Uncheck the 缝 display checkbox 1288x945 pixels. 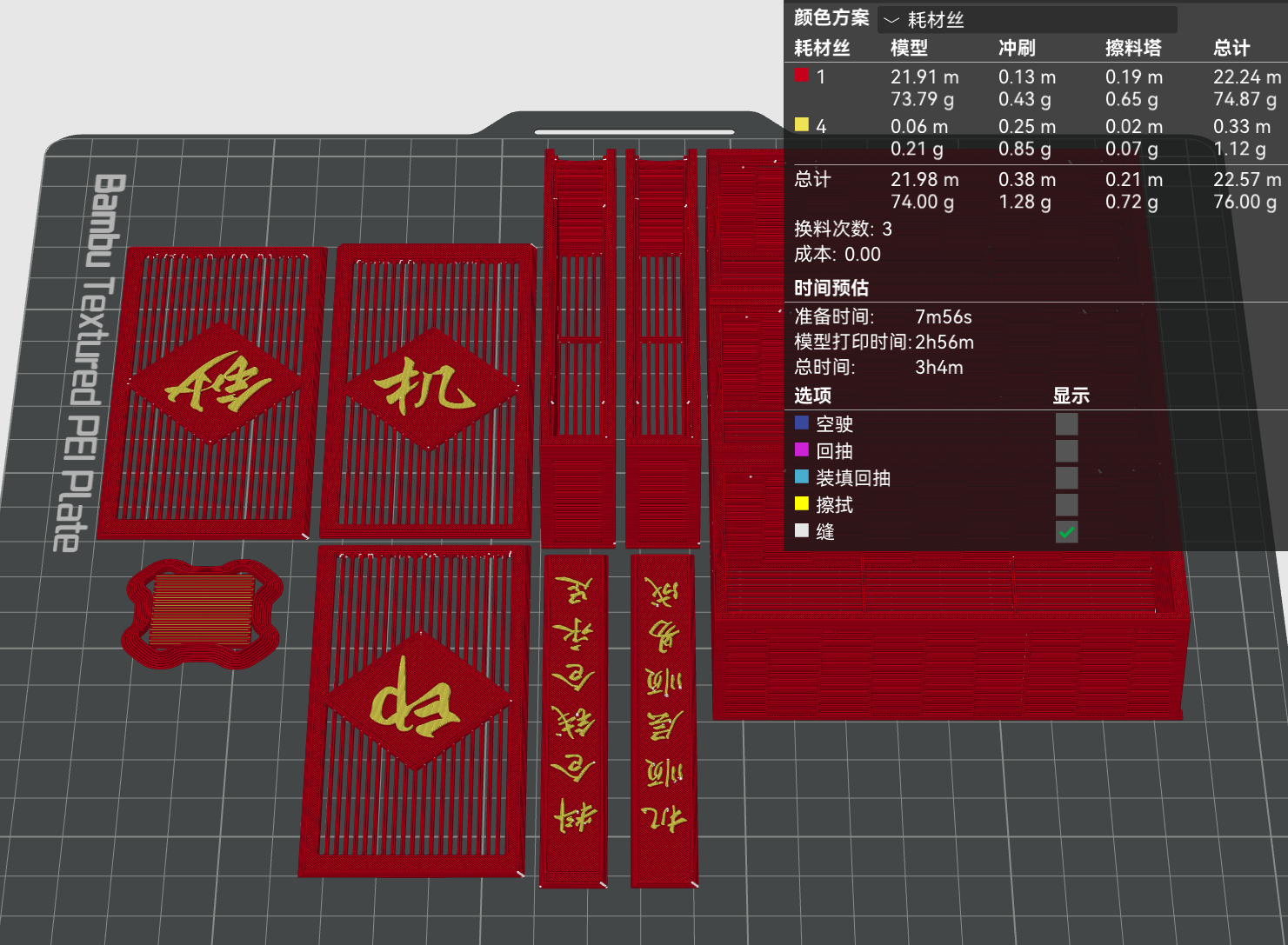[x=1066, y=531]
